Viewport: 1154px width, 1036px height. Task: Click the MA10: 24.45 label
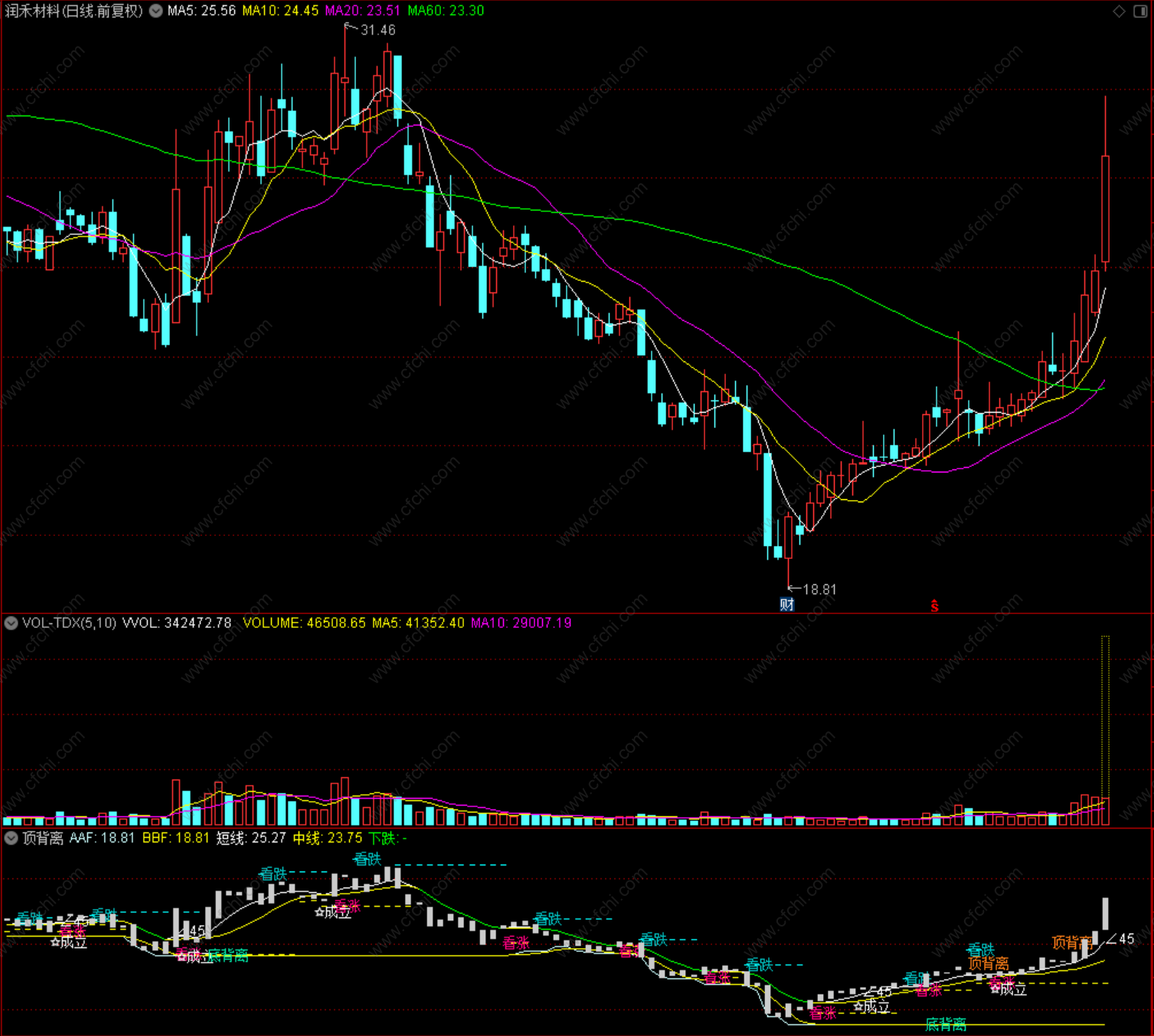[280, 11]
